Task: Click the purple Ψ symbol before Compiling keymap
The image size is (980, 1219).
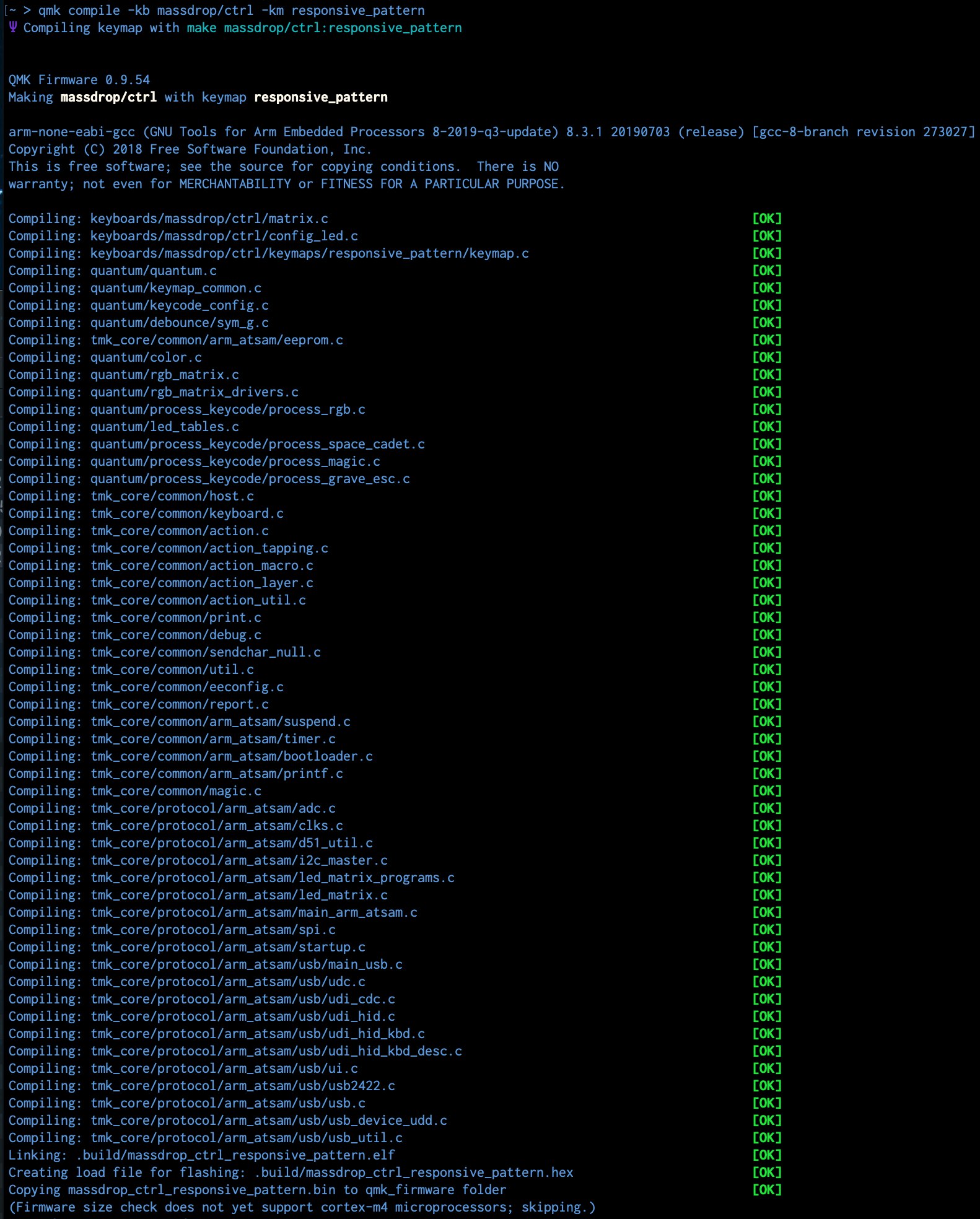Action: coord(13,27)
